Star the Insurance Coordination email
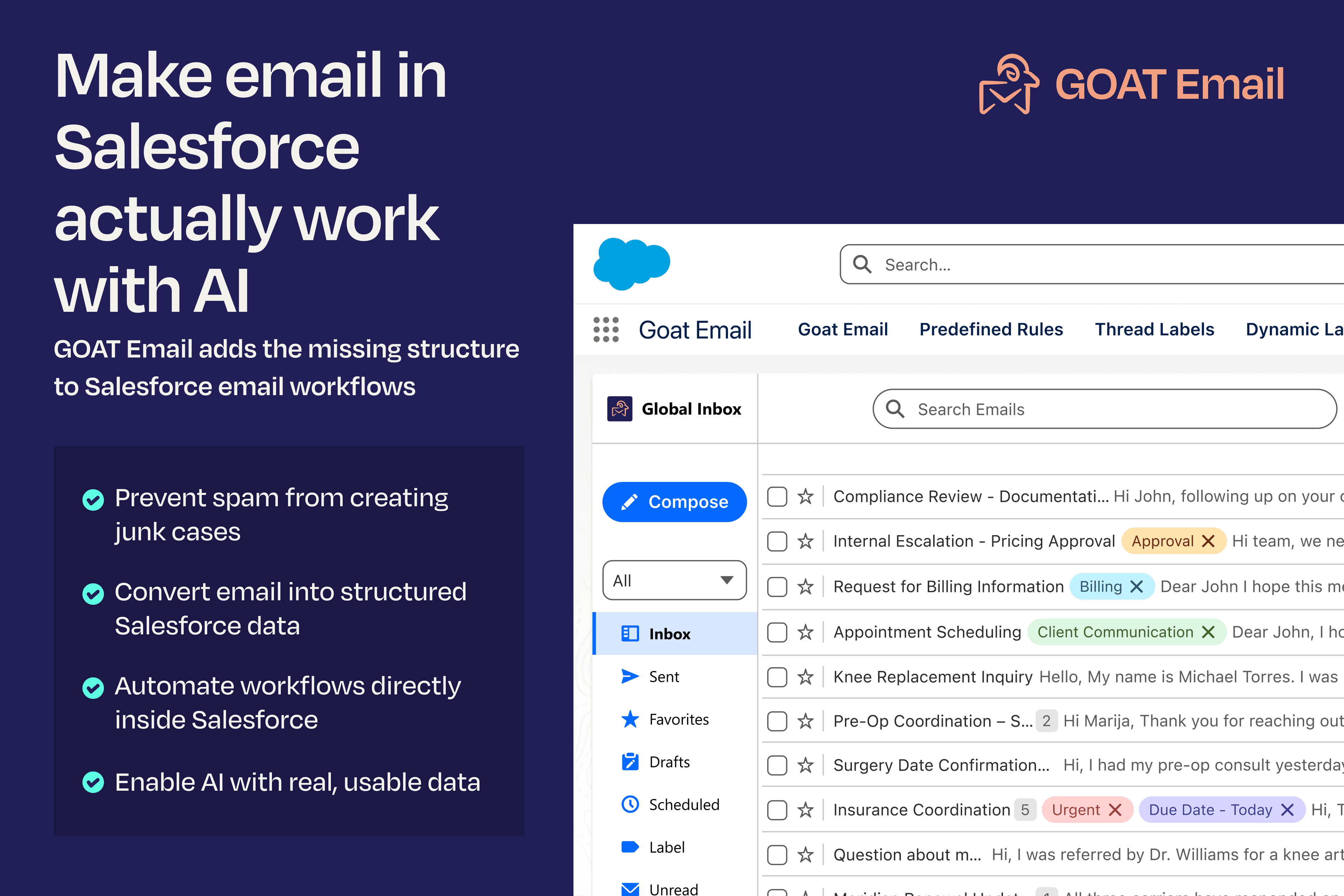This screenshot has width=1344, height=896. pyautogui.click(x=806, y=810)
